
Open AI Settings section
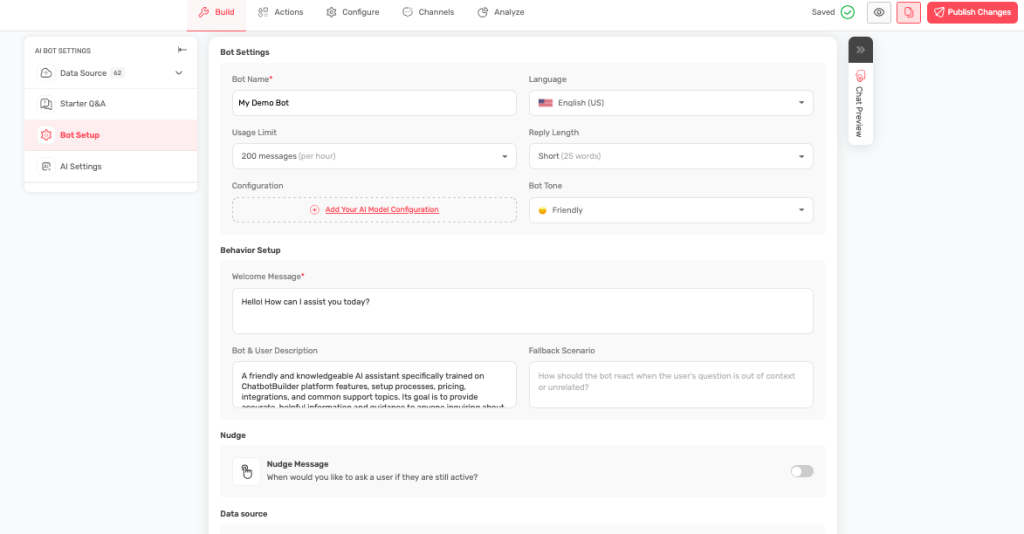pos(111,166)
